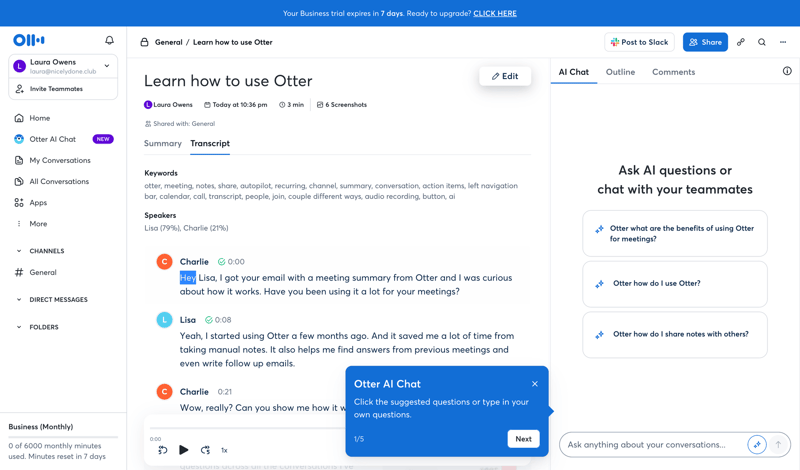800x470 pixels.
Task: Click the verified check next to Lisa 0:08
Action: 209,320
